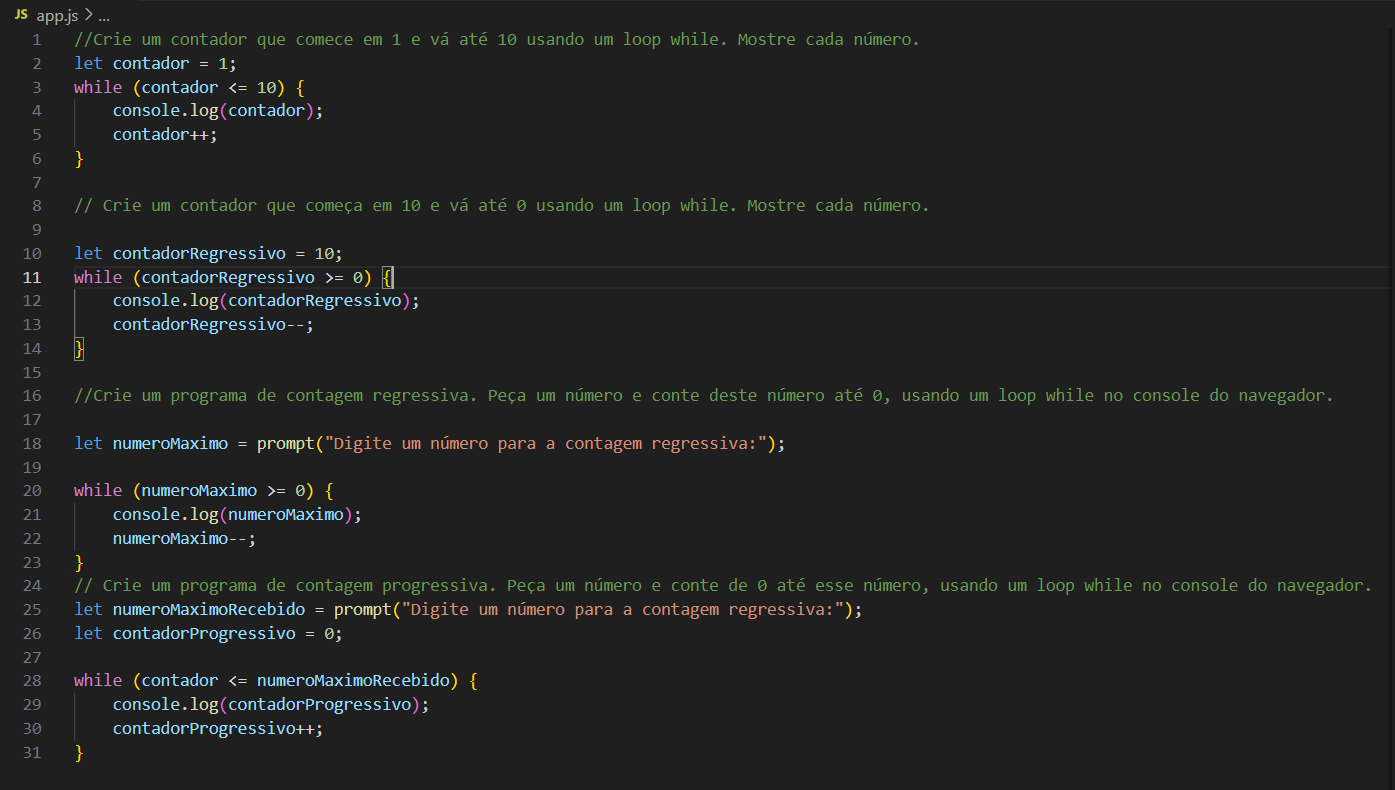This screenshot has height=790, width=1395.
Task: Click the 'contador++;' statement
Action: pos(165,134)
